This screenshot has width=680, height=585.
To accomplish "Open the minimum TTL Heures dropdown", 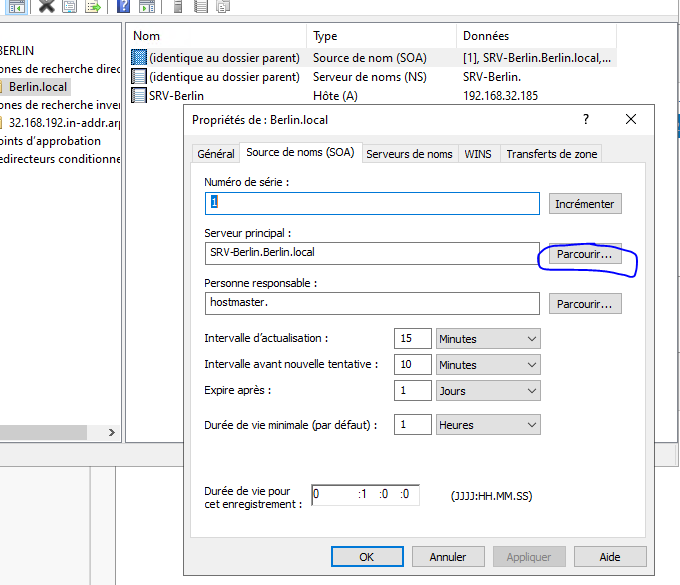I will 488,425.
